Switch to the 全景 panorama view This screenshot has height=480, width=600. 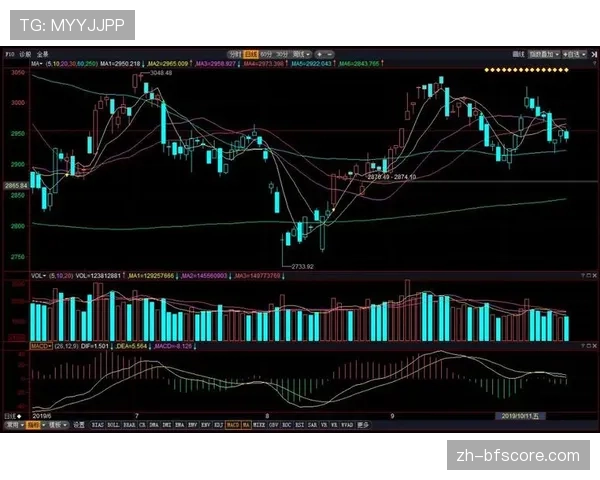point(43,54)
